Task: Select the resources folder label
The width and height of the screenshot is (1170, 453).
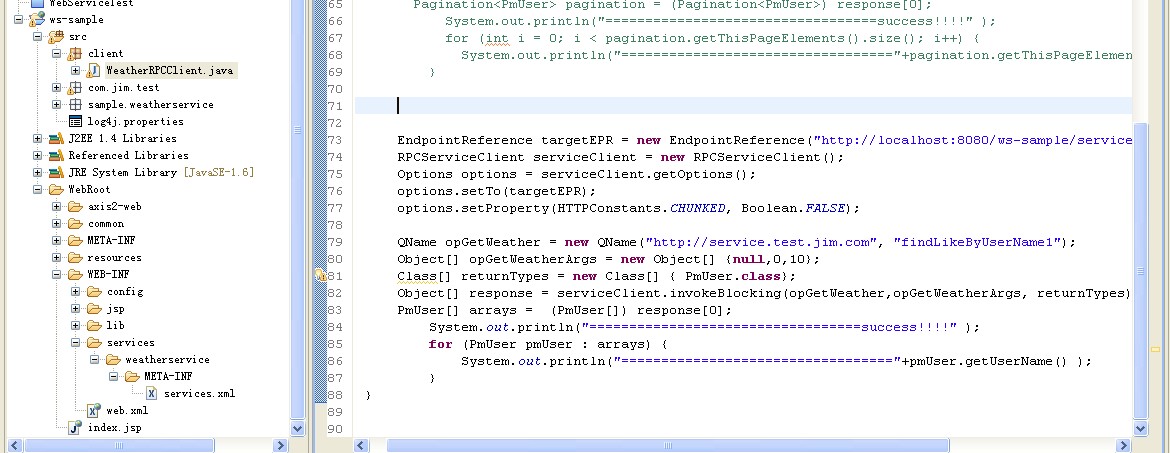Action: click(x=114, y=257)
